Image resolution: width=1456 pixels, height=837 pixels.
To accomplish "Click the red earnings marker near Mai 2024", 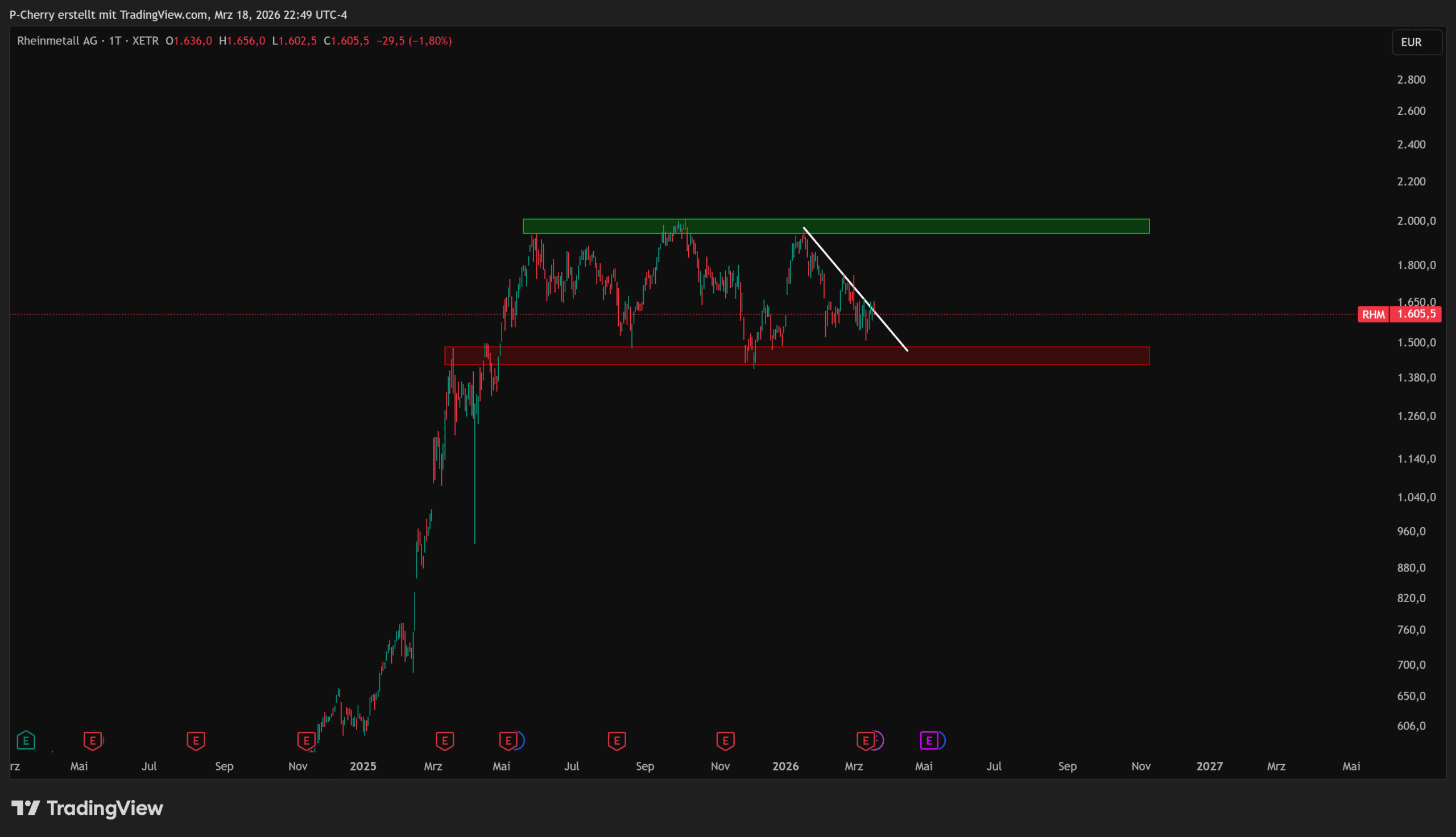I will [93, 740].
